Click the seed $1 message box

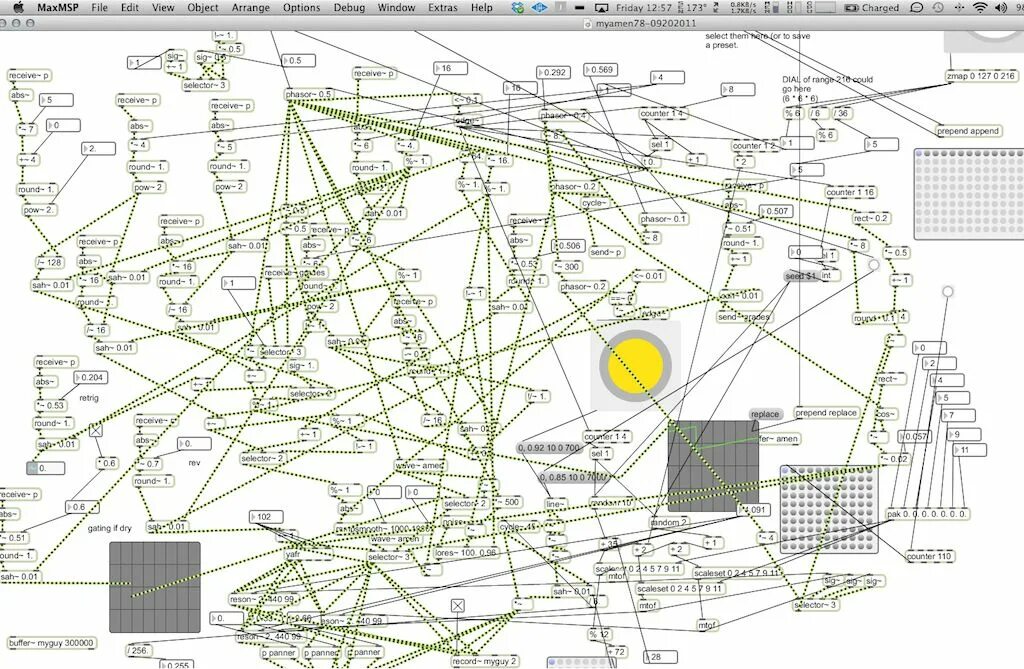(x=801, y=276)
